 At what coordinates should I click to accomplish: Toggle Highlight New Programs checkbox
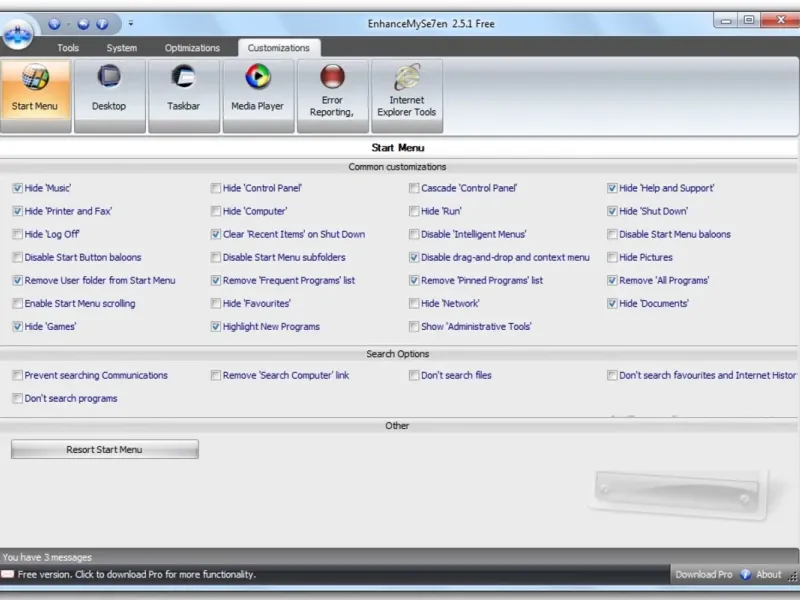tap(216, 327)
